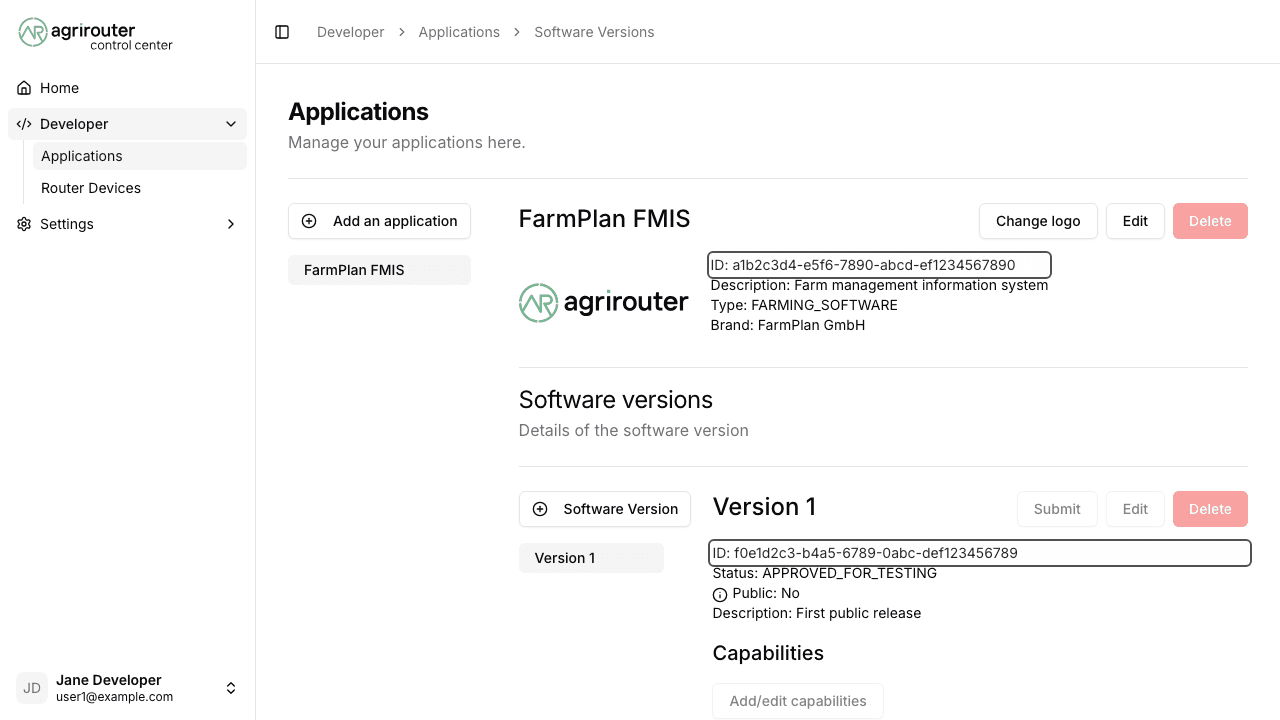Edit Version 1
This screenshot has height=720, width=1280.
click(x=1135, y=509)
